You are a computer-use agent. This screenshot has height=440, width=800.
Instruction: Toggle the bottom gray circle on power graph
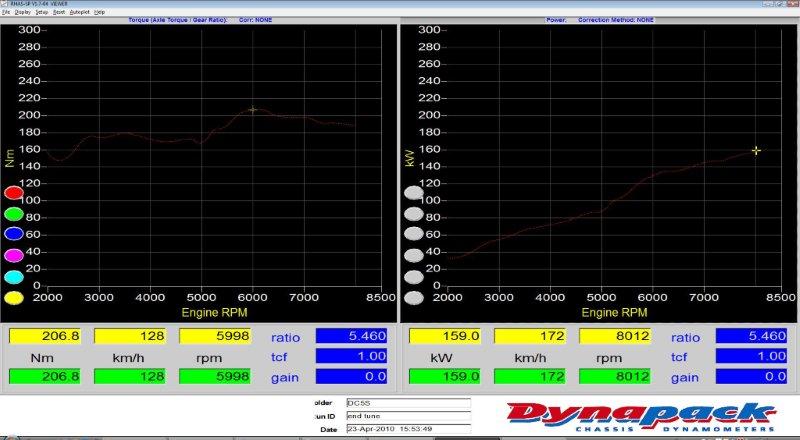pyautogui.click(x=413, y=297)
